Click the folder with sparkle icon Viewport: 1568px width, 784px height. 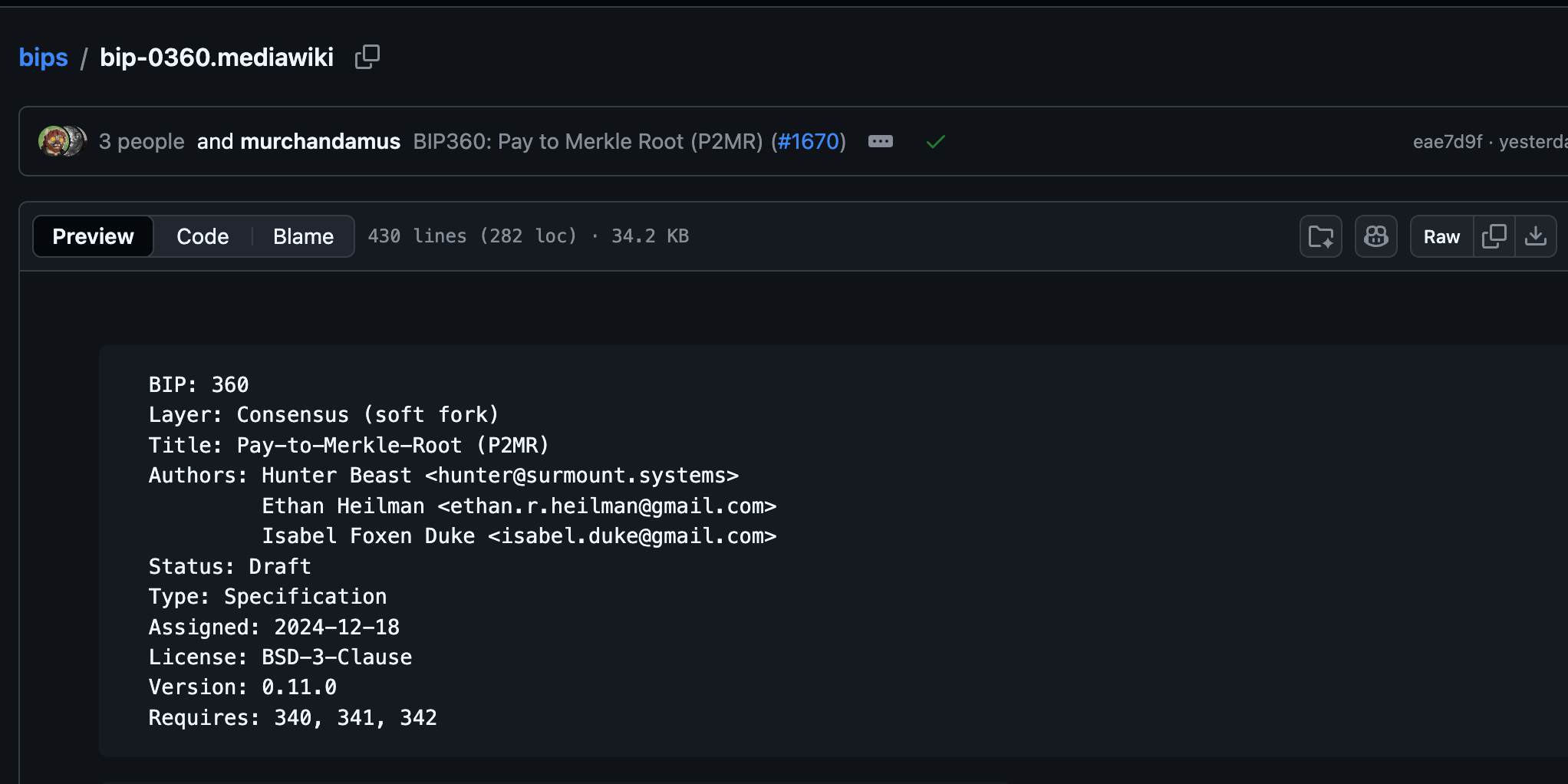click(1320, 236)
